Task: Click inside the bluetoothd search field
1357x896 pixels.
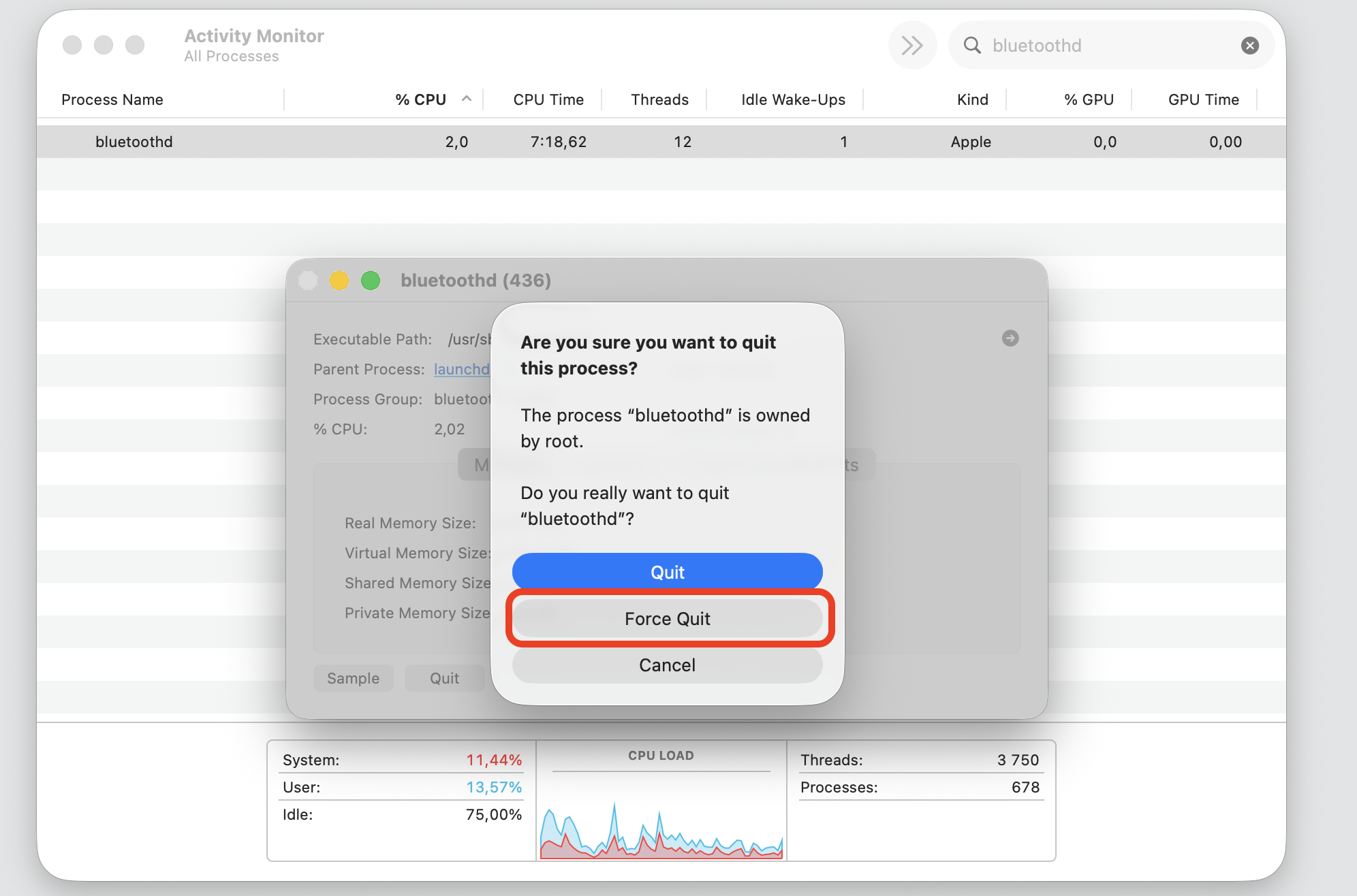Action: (x=1110, y=46)
